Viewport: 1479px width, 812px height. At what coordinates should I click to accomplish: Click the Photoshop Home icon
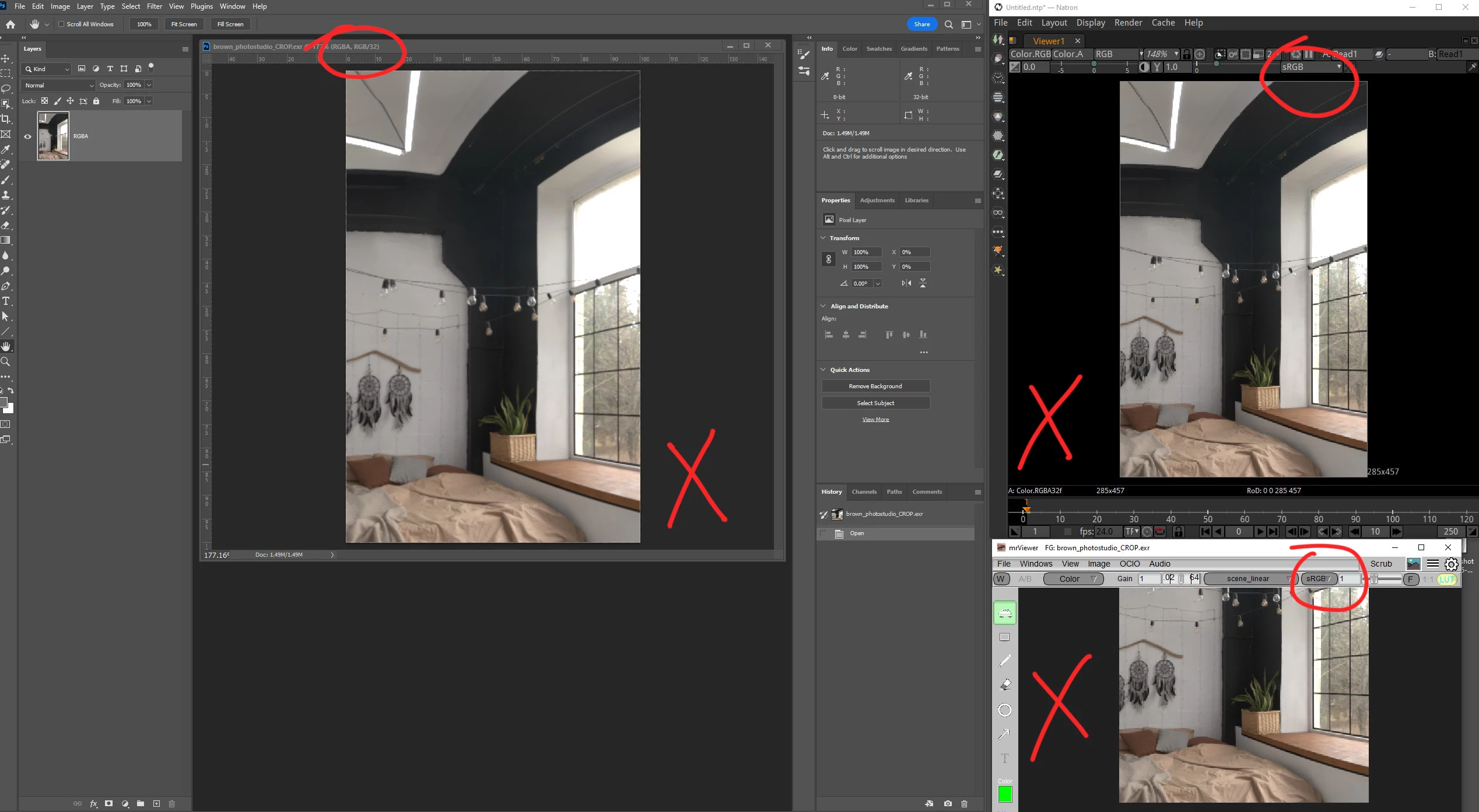pos(10,24)
